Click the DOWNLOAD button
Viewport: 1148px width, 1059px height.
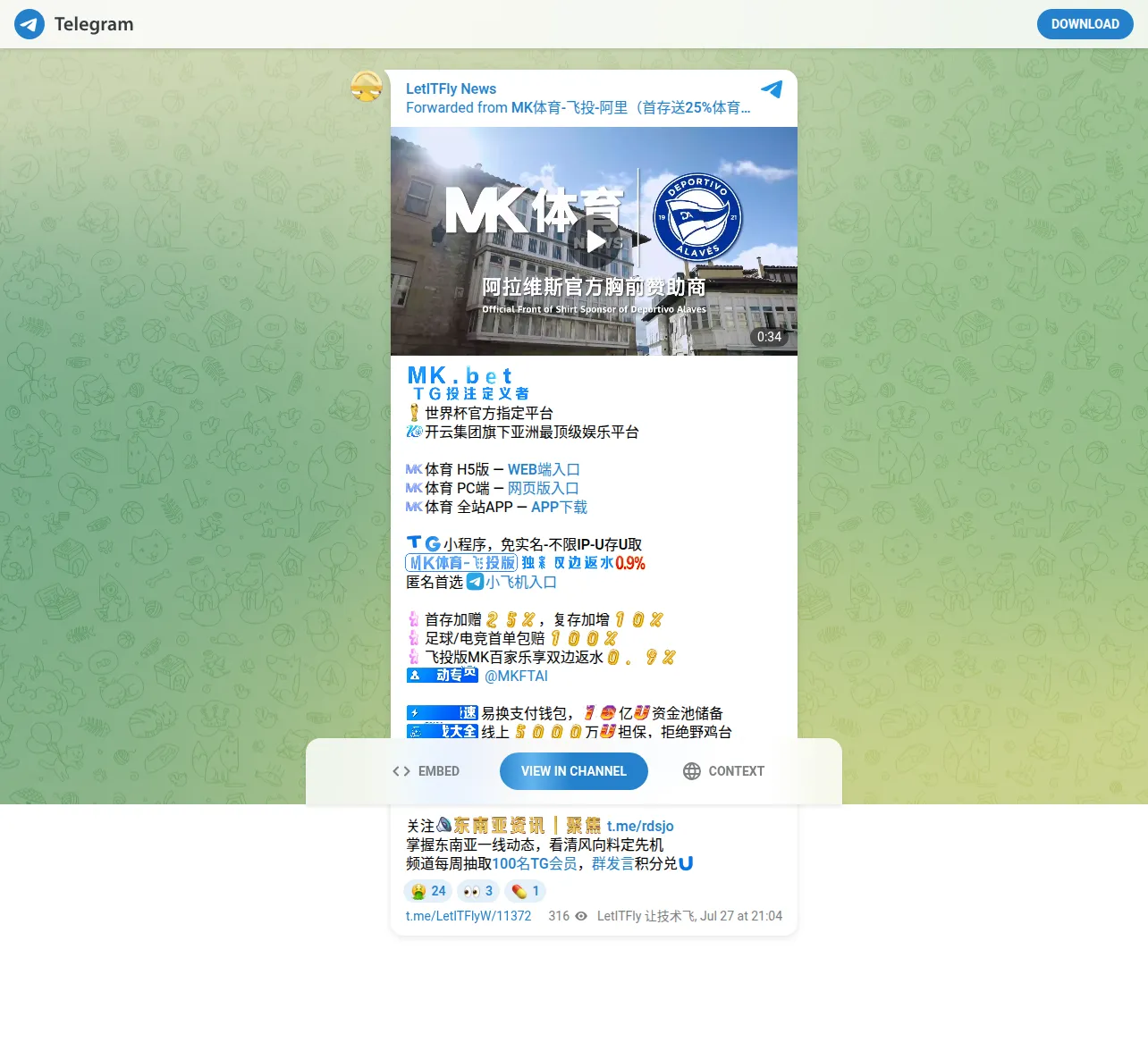[x=1085, y=24]
